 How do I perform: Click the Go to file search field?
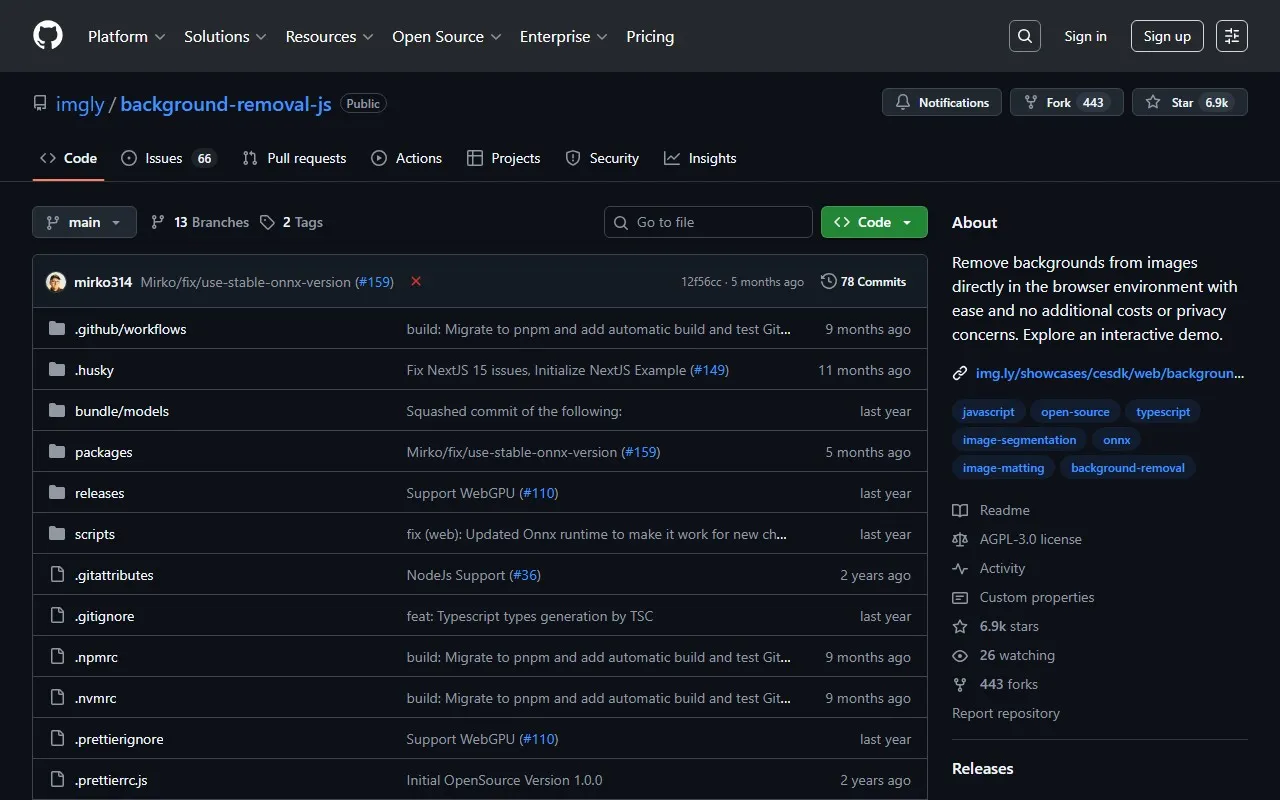pos(708,222)
